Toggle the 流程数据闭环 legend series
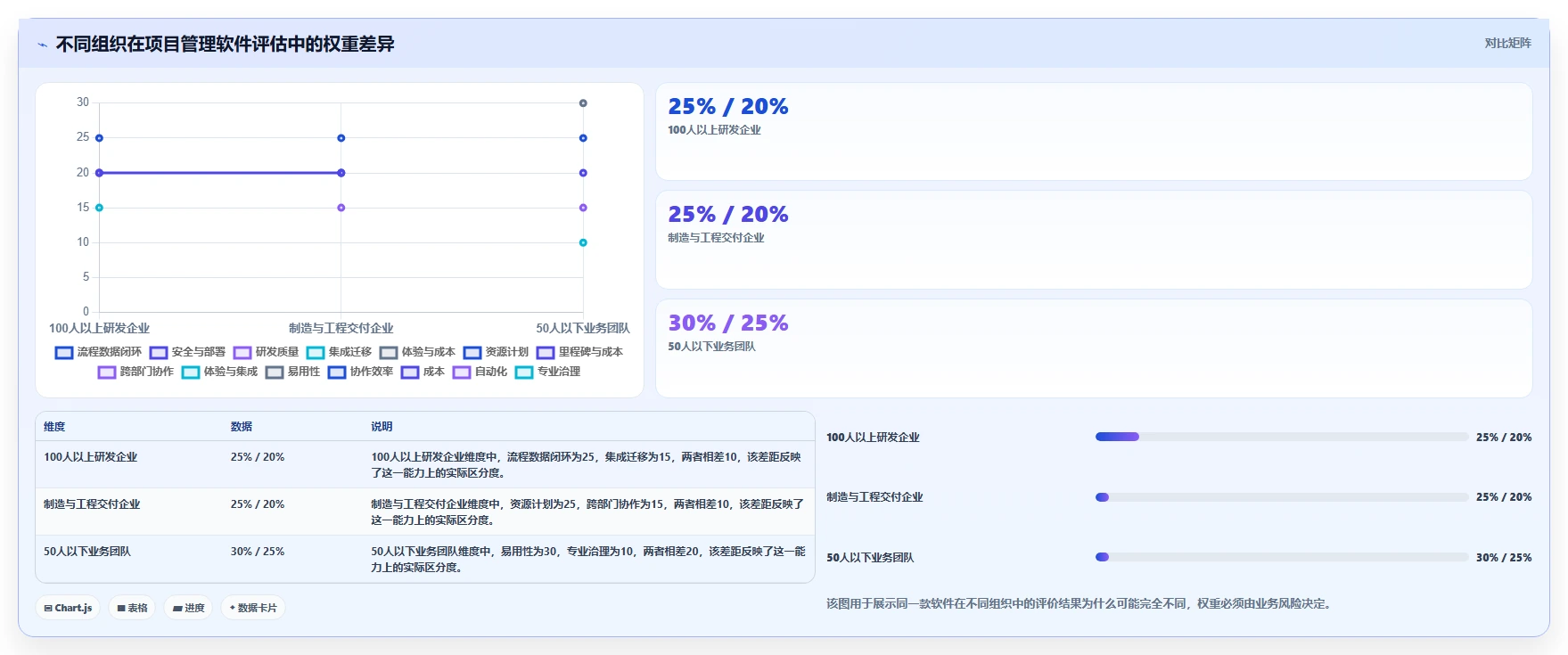The height and width of the screenshot is (655, 1568). (x=98, y=352)
